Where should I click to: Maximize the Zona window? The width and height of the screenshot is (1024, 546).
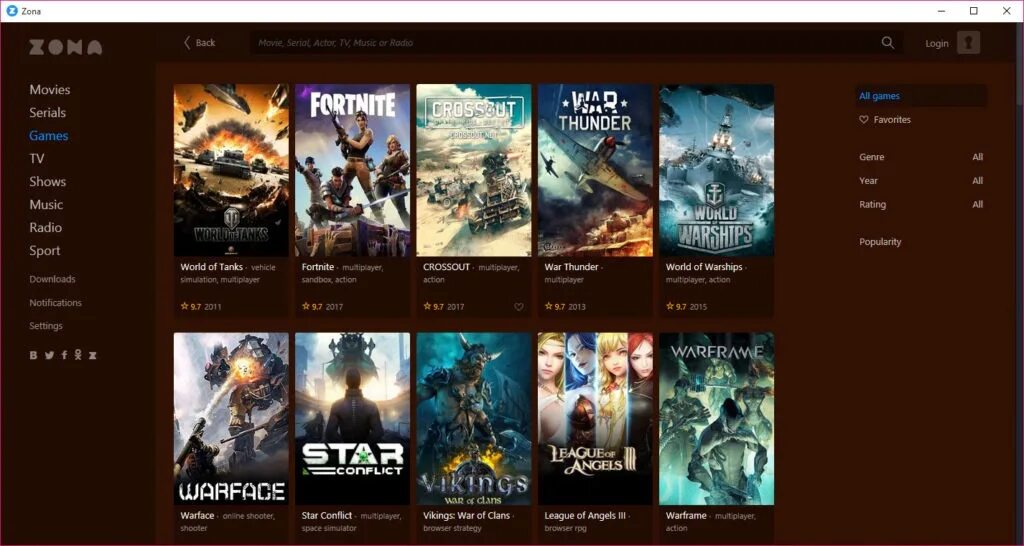coord(974,11)
